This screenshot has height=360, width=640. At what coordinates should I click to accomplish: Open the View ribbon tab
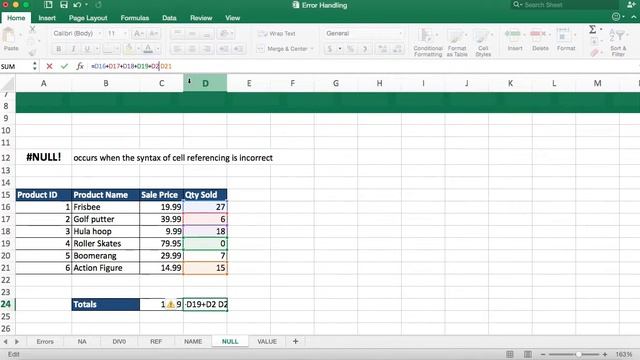[233, 18]
